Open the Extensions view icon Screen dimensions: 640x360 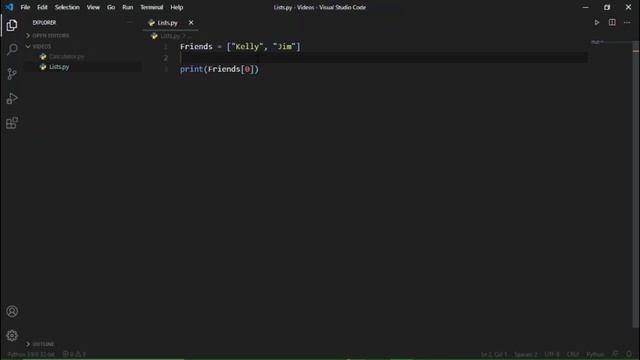point(12,123)
